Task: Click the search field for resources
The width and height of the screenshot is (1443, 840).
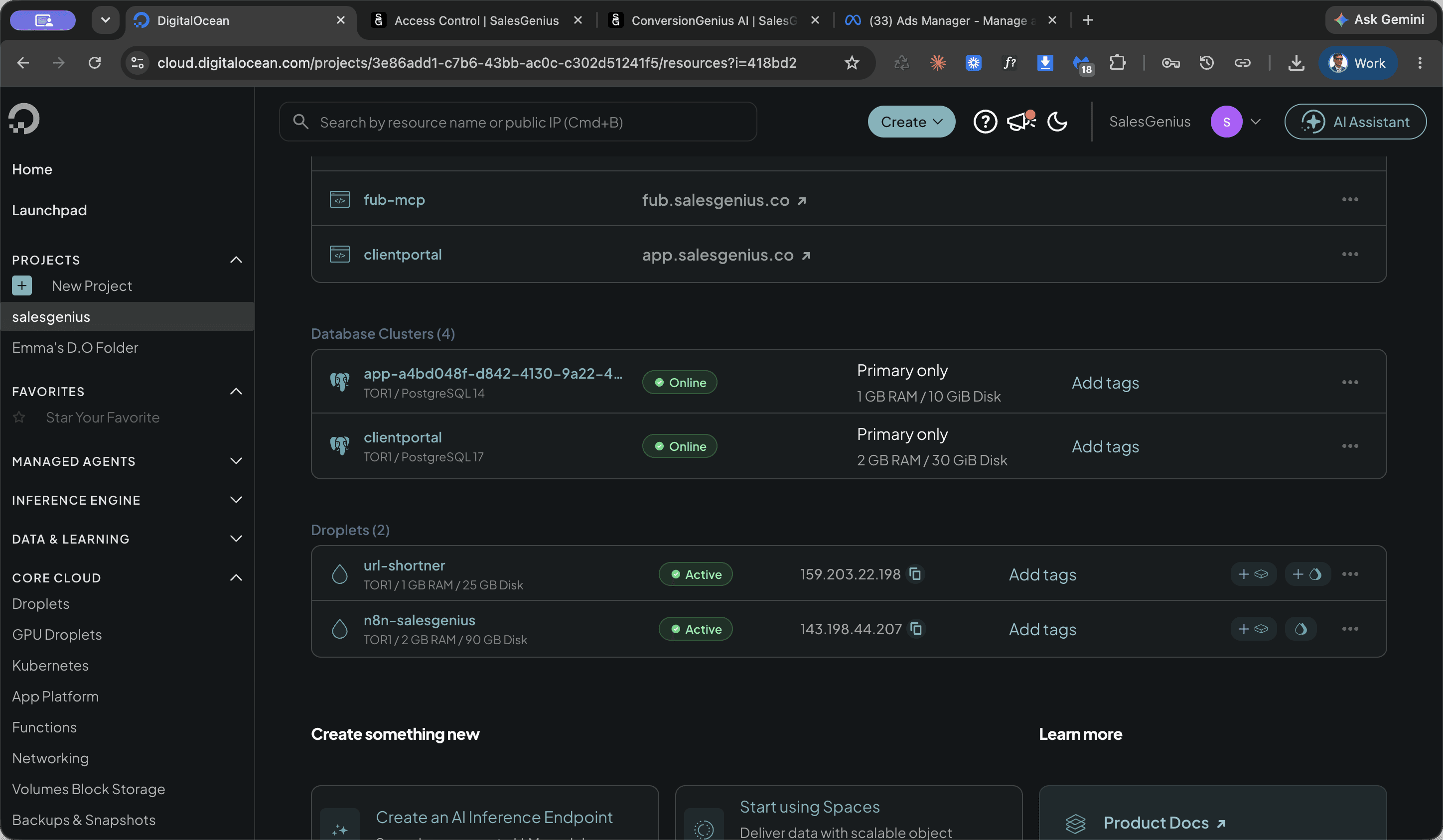Action: point(518,122)
